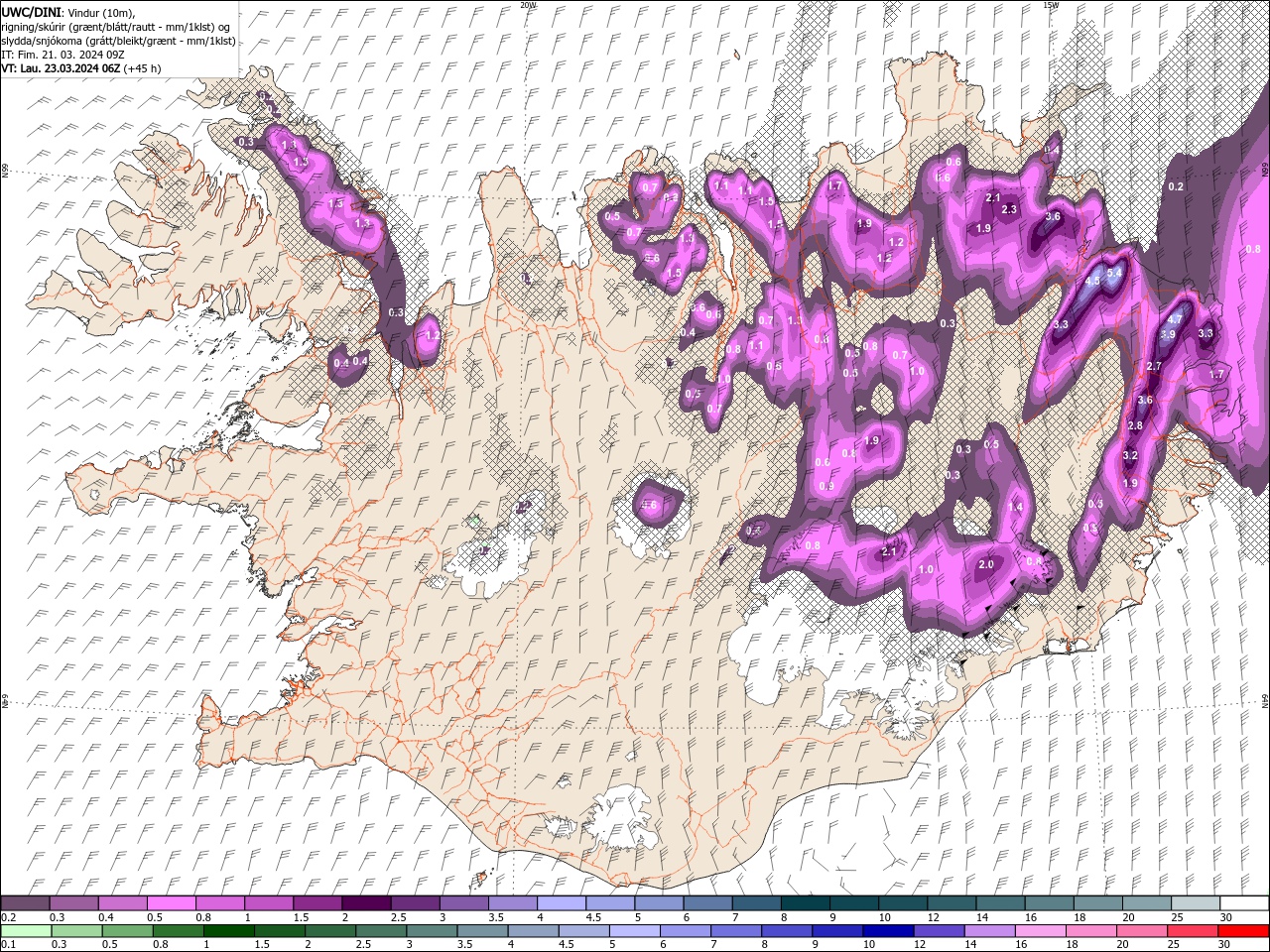Click the bright red rain swatch above 30
Screen dimensions: 1270x952
coord(1244,931)
